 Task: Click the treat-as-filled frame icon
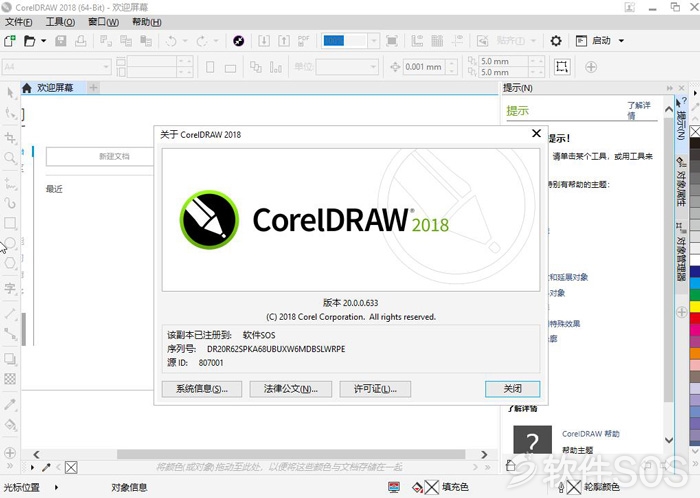click(562, 67)
